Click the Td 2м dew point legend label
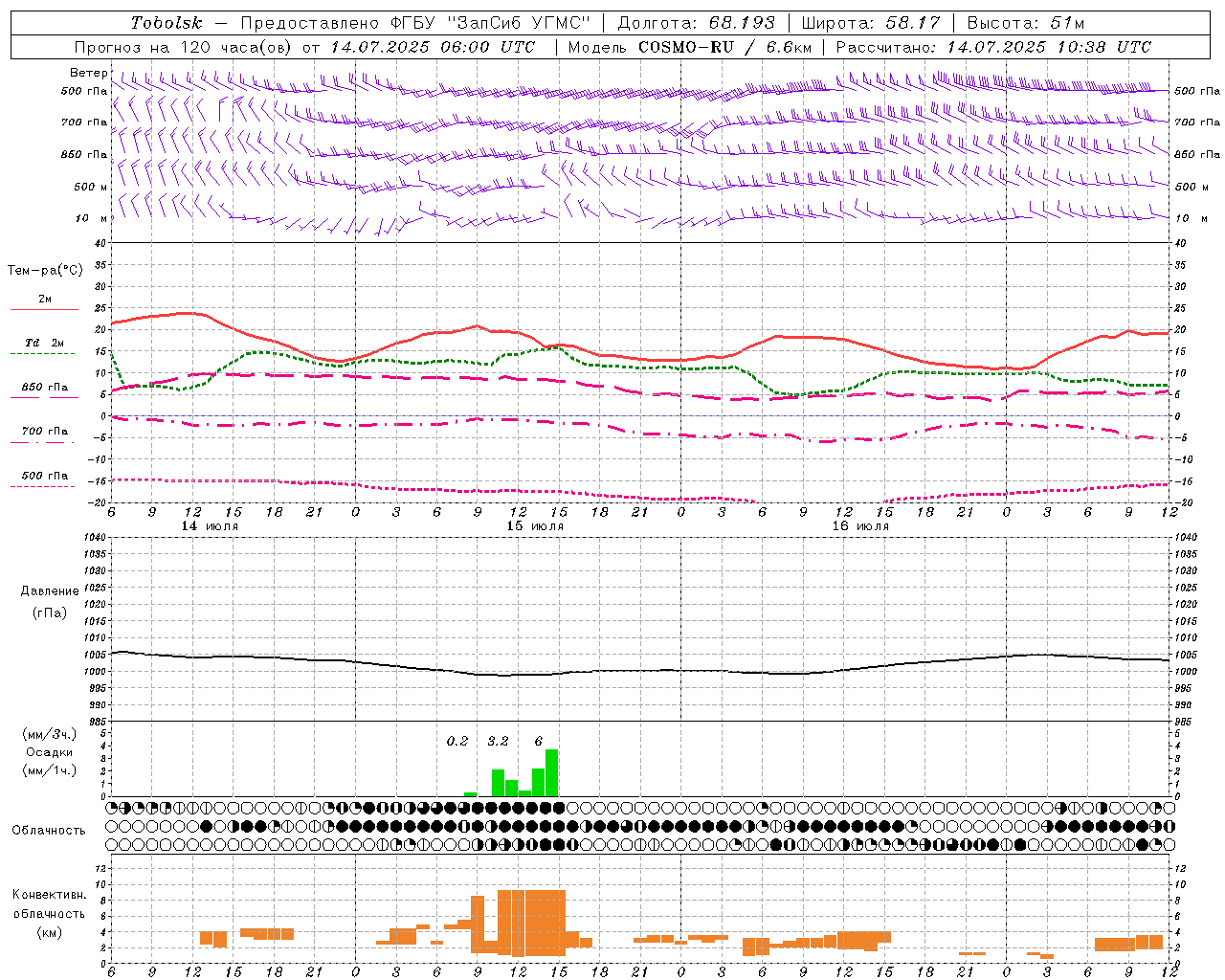 pos(45,343)
